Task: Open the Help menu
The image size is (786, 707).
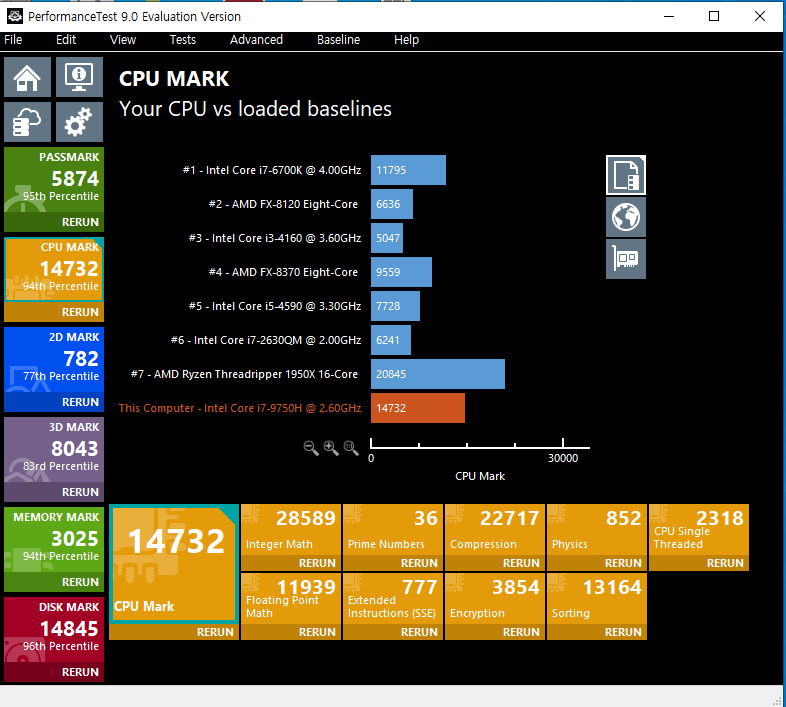Action: point(406,40)
